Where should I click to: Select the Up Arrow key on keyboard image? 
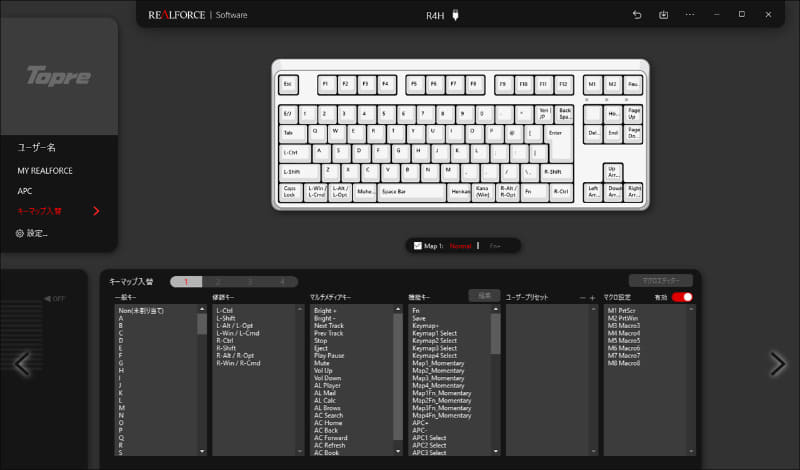pos(612,172)
